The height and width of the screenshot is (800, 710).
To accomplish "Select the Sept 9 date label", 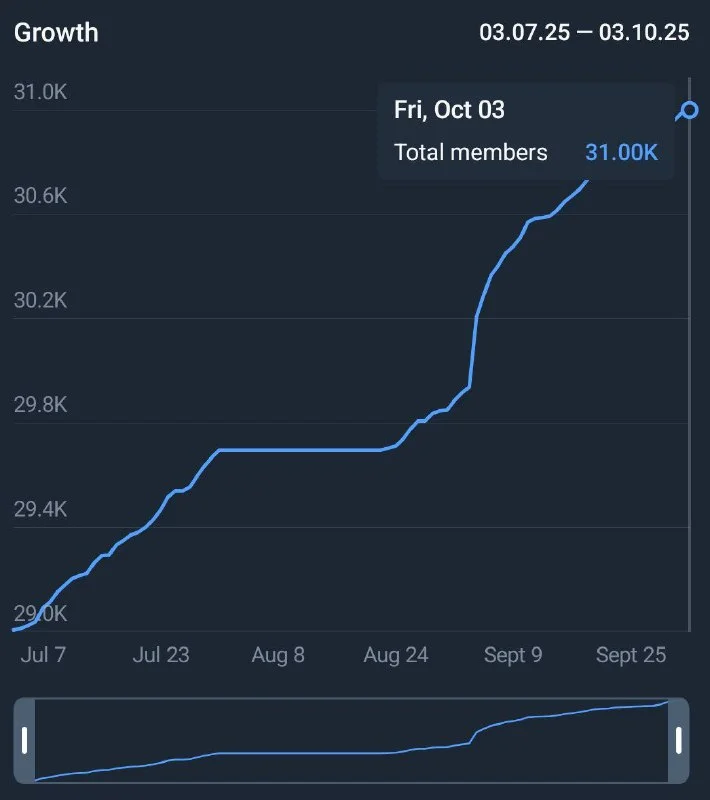I will pos(513,655).
